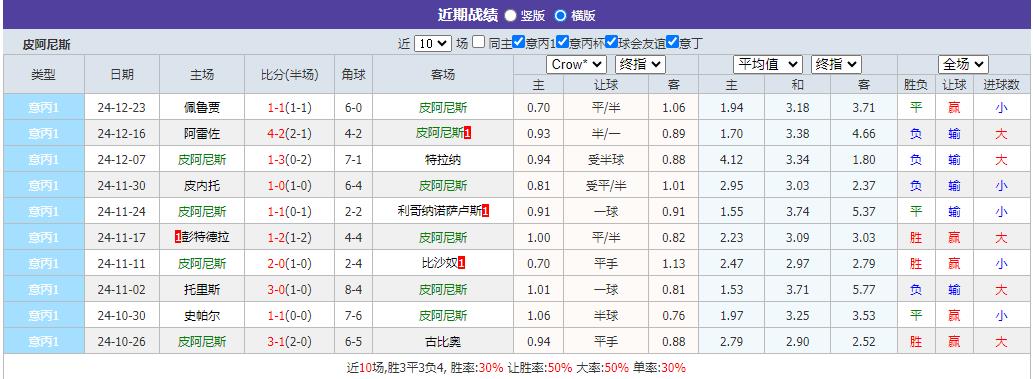
Task: Click handicap 半/一 in 阿雷佐 row
Action: 605,134
